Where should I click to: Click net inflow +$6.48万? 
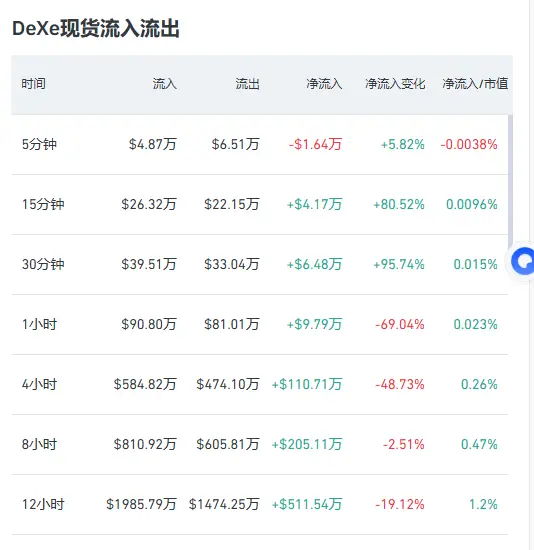314,264
